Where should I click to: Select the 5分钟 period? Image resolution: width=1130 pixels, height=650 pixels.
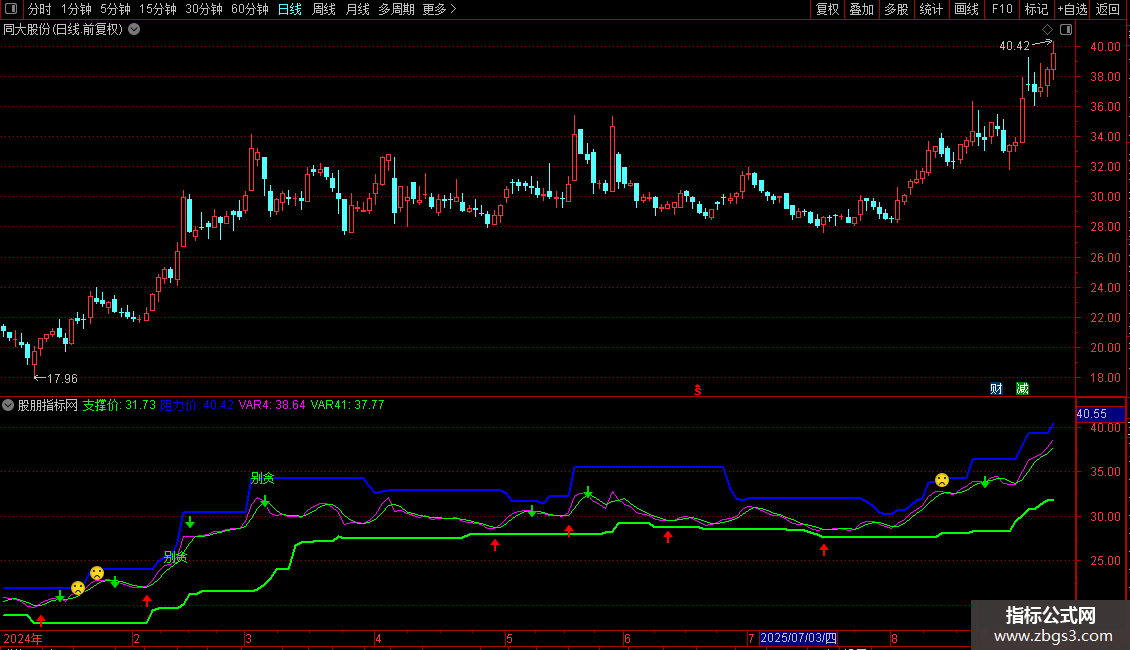point(115,9)
